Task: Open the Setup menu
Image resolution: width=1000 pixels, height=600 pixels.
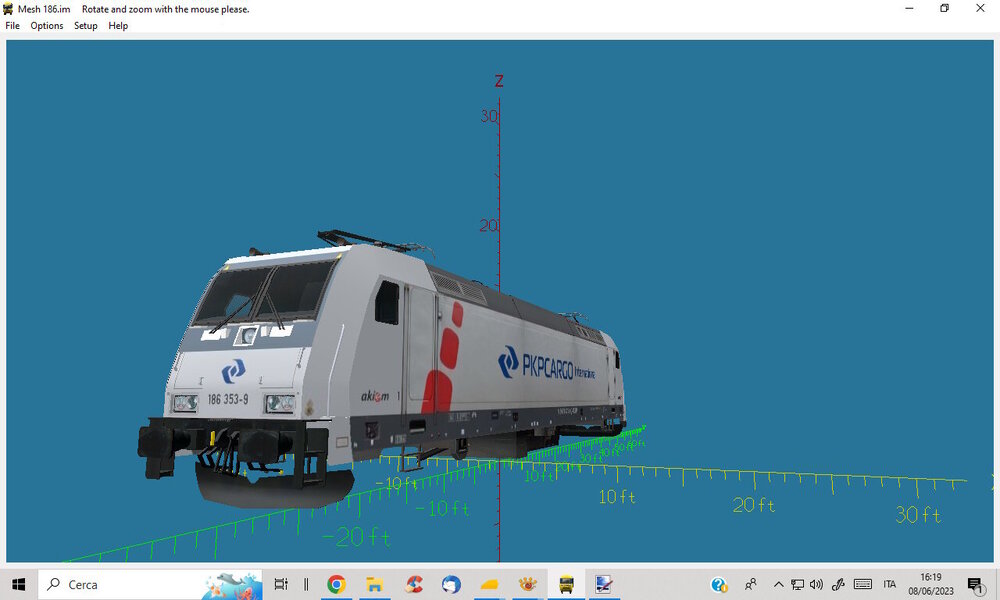Action: (x=85, y=26)
